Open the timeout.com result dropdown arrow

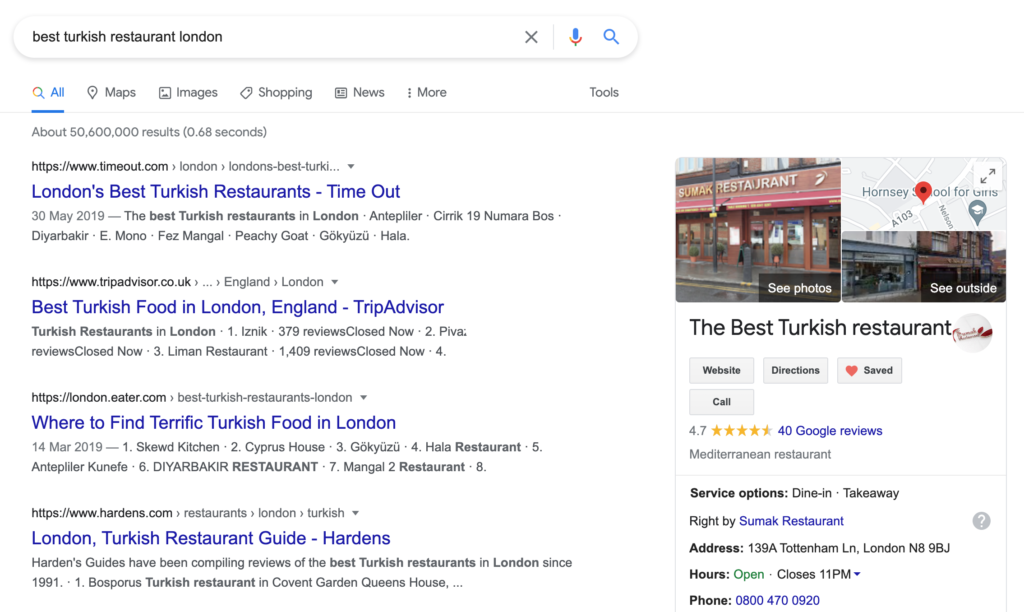tap(351, 167)
